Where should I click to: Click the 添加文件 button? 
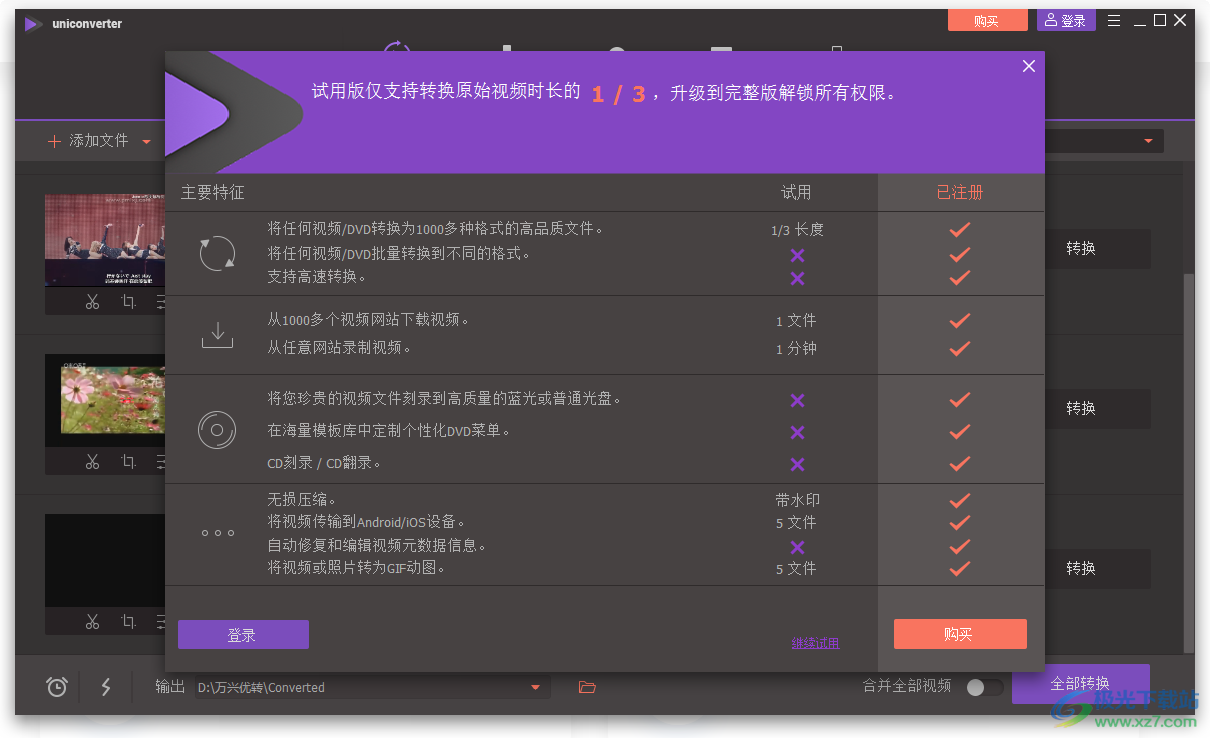pos(89,141)
